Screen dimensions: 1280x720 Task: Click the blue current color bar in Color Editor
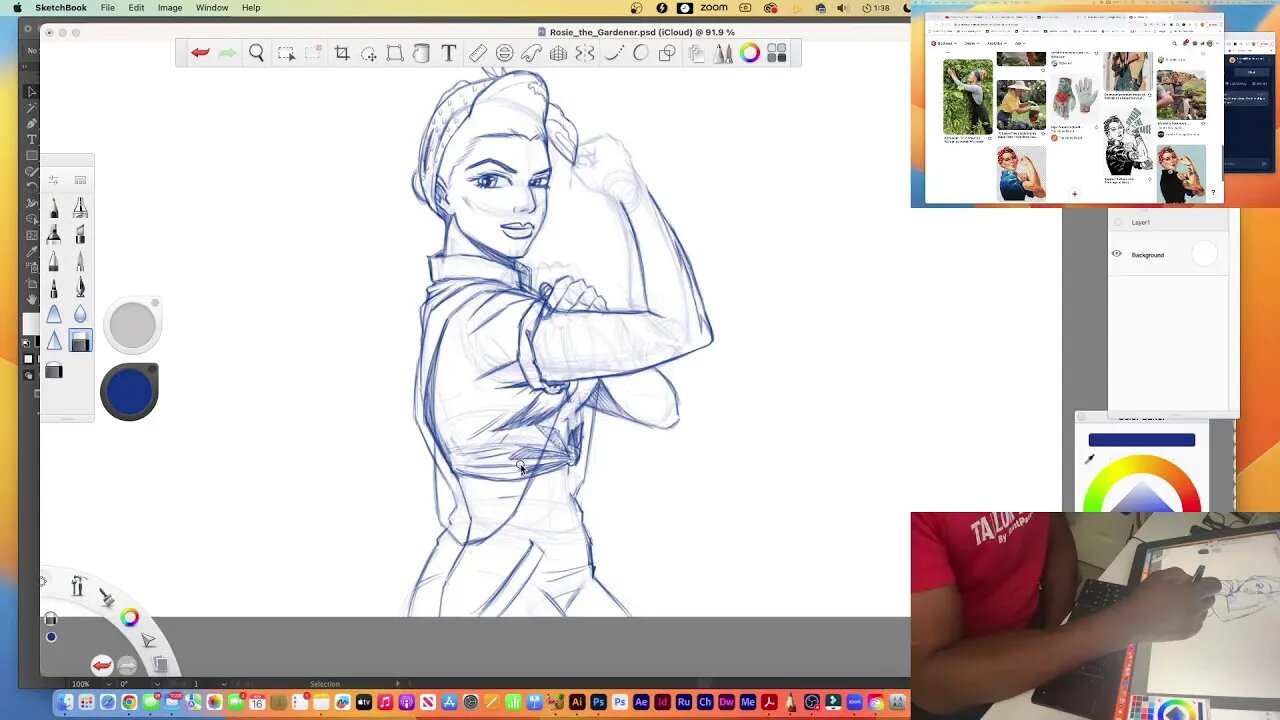click(1141, 440)
